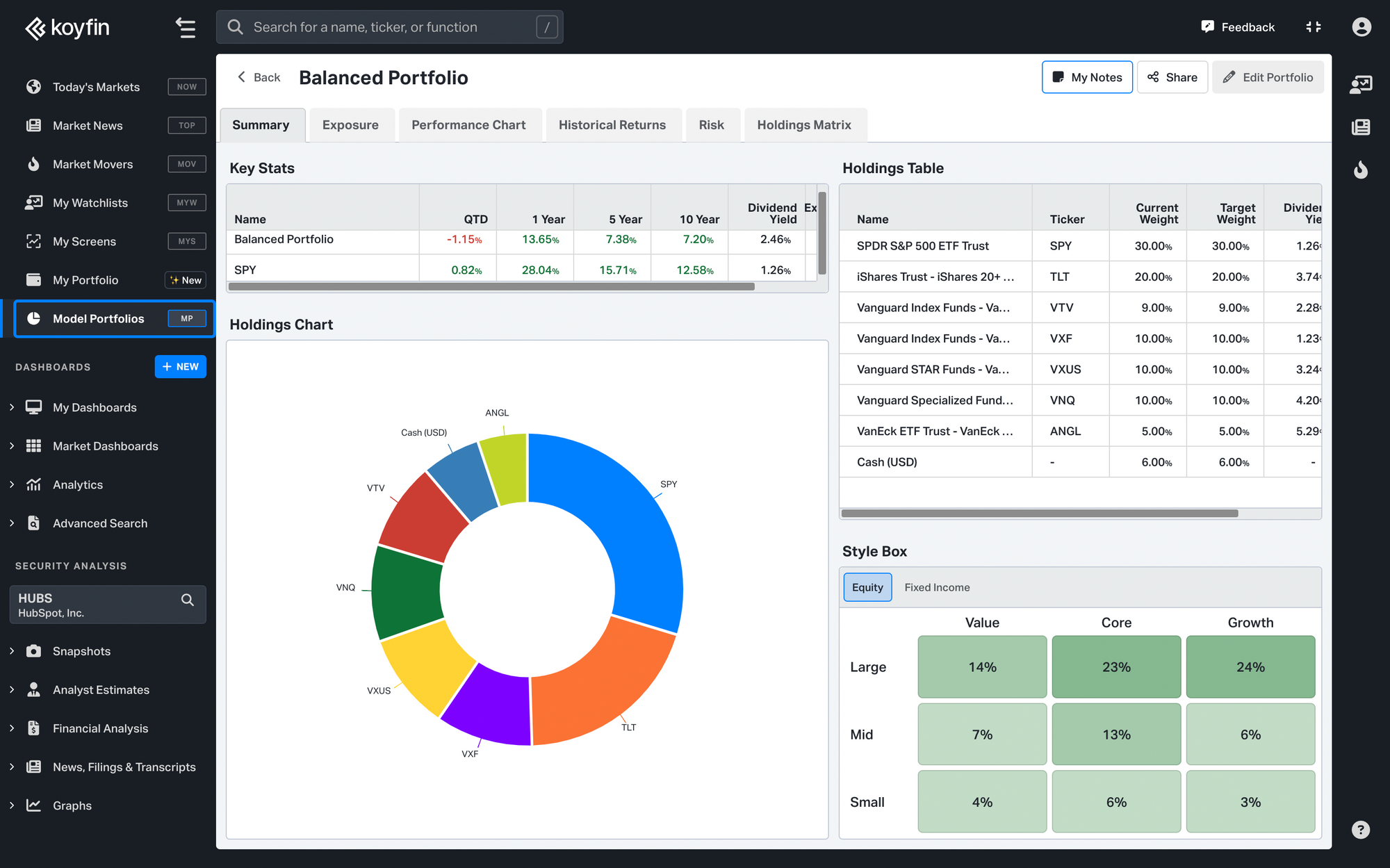Collapse the sidebar using the menu icon

coord(185,28)
